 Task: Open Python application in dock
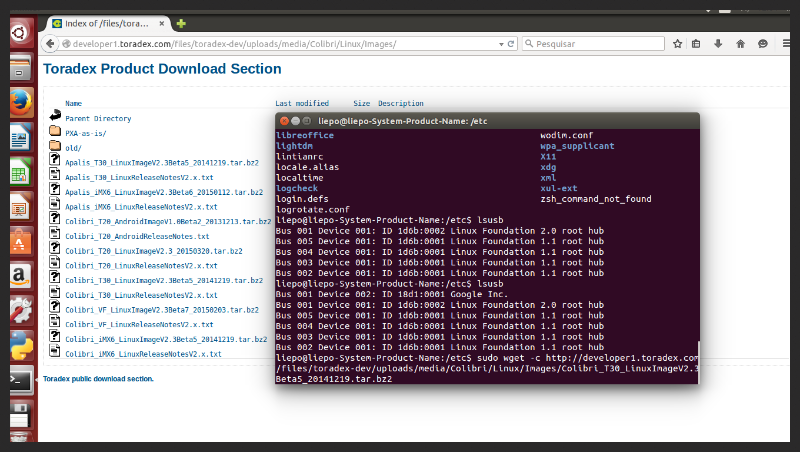21,345
